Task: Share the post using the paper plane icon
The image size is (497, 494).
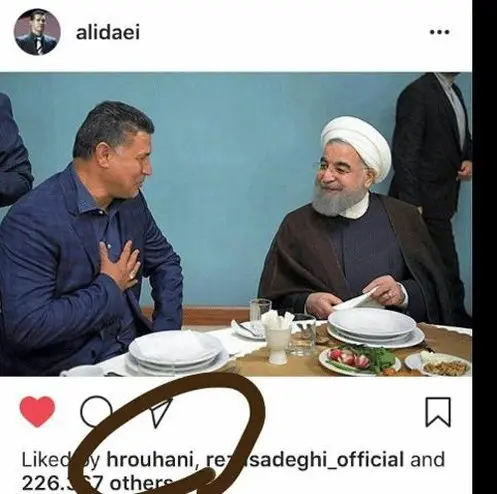Action: [162, 413]
